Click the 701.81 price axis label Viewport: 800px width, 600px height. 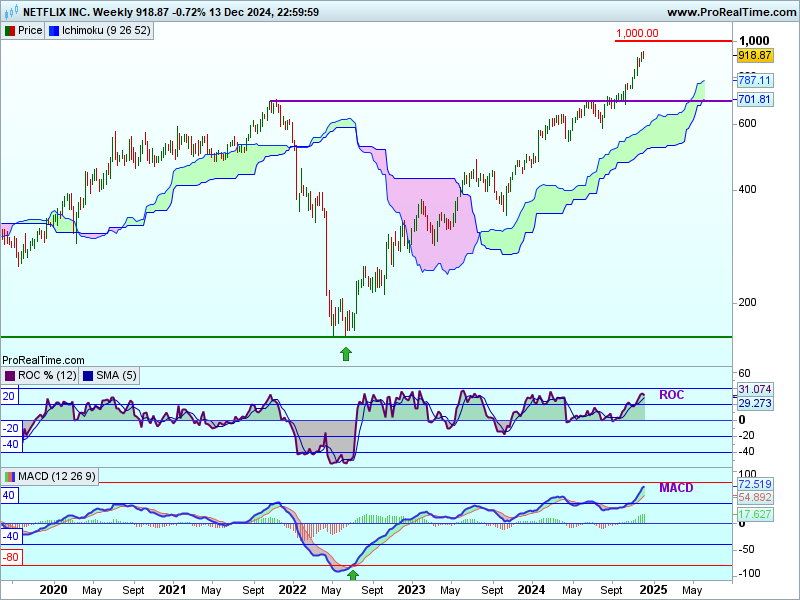(754, 99)
